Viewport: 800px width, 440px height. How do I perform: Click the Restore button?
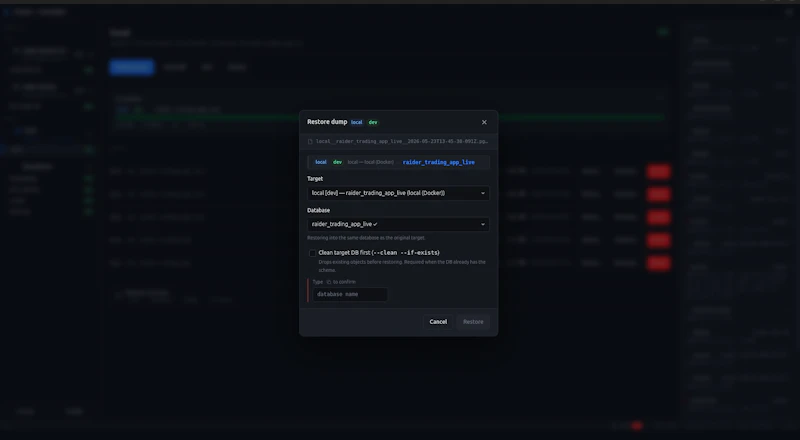(x=473, y=322)
